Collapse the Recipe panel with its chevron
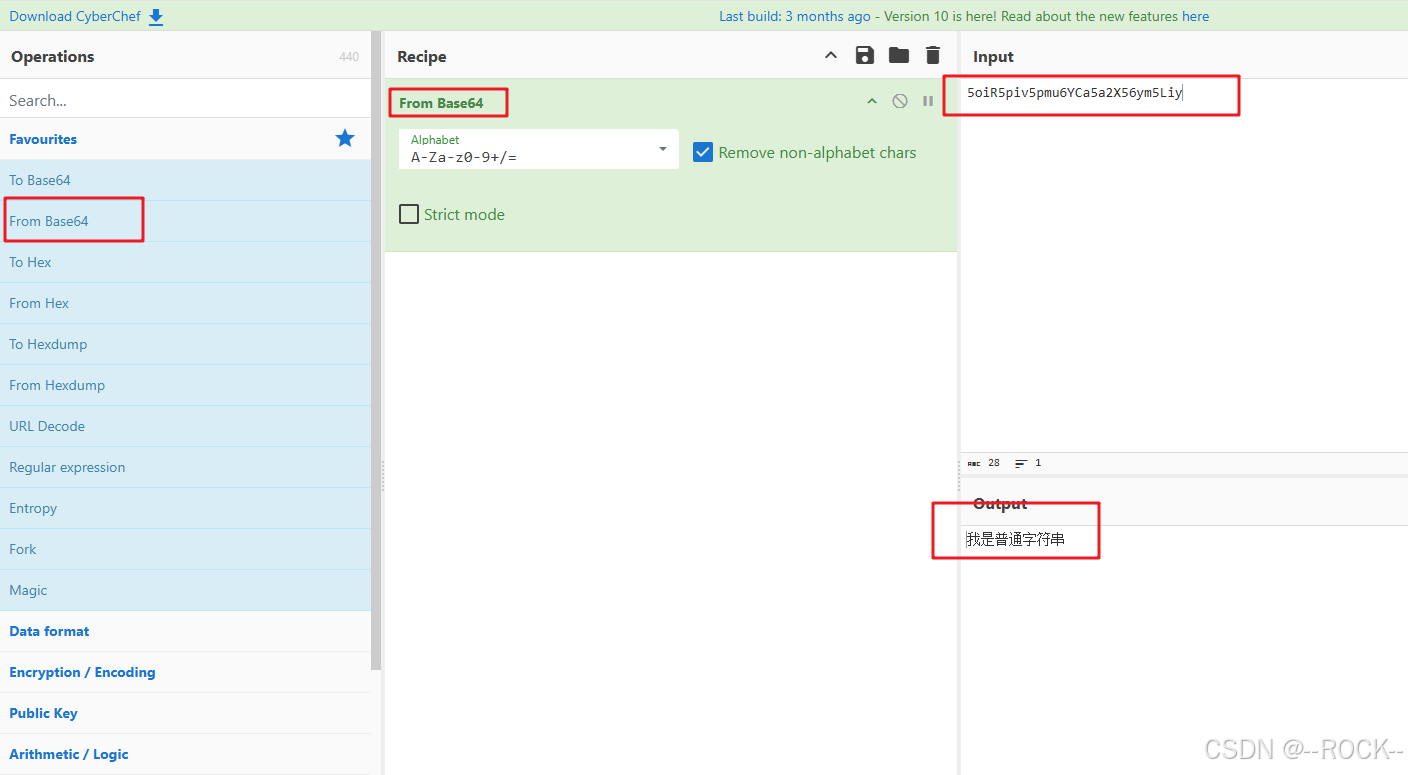Screen dimensions: 1408x775 pos(830,55)
